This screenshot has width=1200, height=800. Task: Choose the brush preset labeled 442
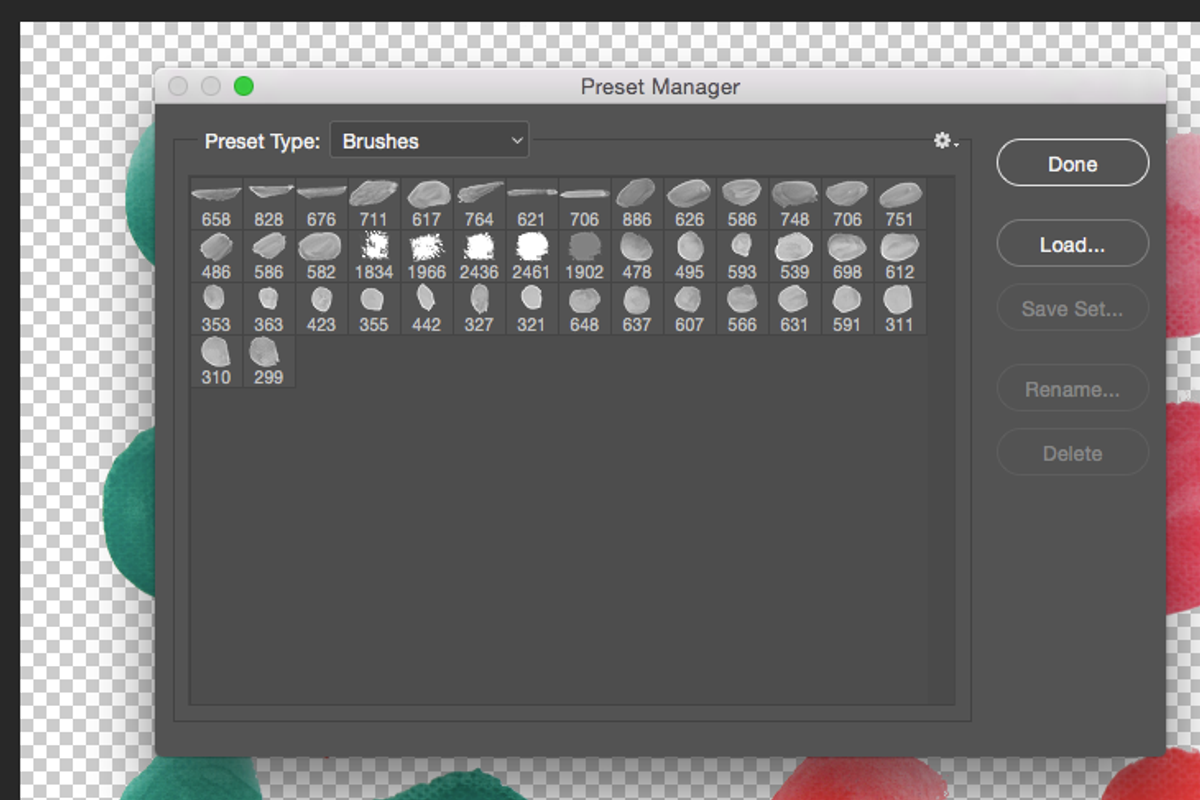pos(427,309)
